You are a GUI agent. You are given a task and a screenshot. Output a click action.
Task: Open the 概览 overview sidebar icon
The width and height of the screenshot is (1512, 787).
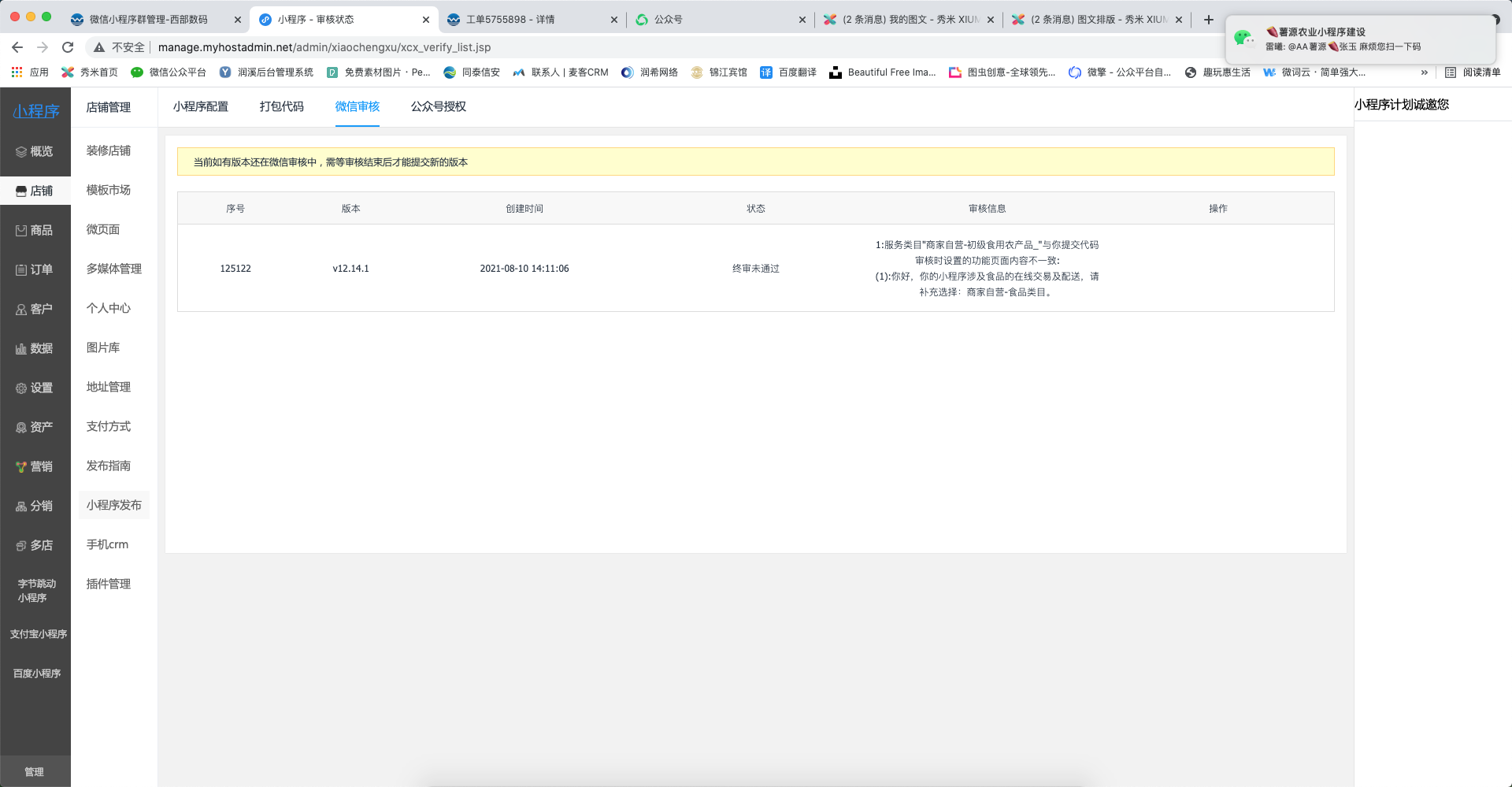pos(35,151)
